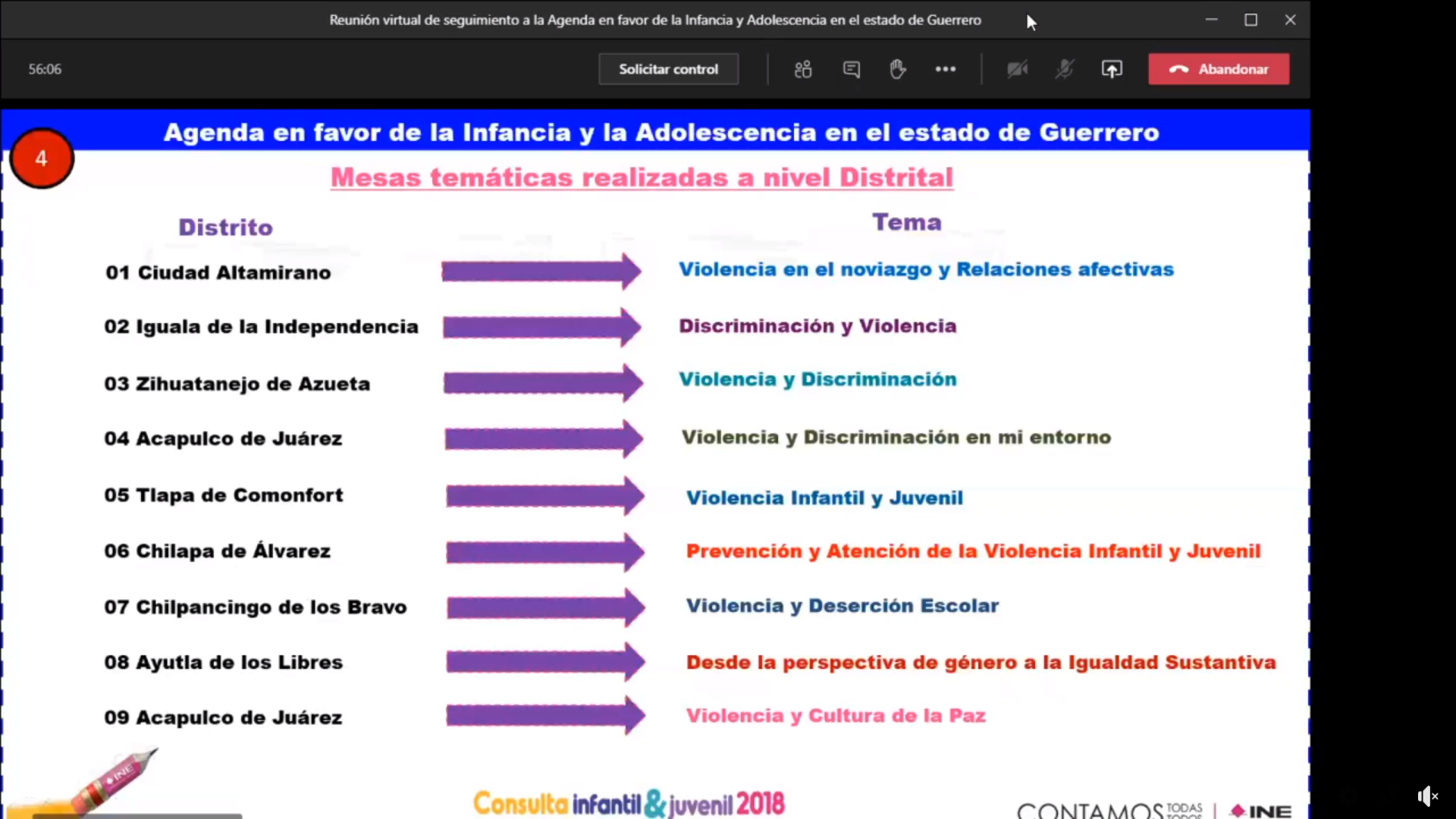Select the text '07 Chilpancingo de los Bravo'

(256, 607)
